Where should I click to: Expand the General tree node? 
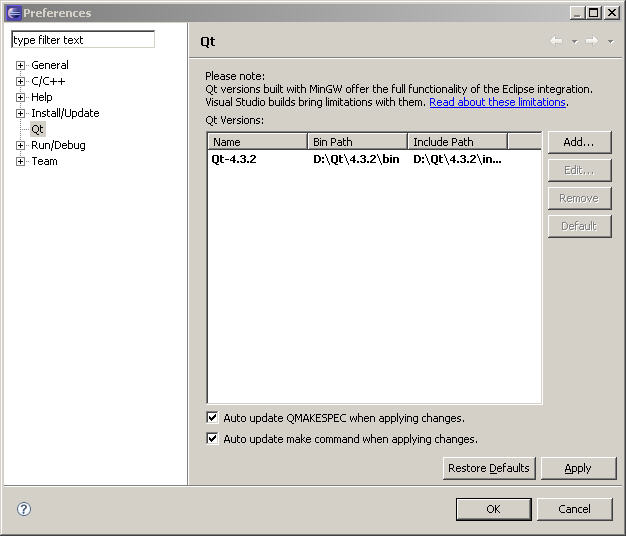[x=20, y=65]
